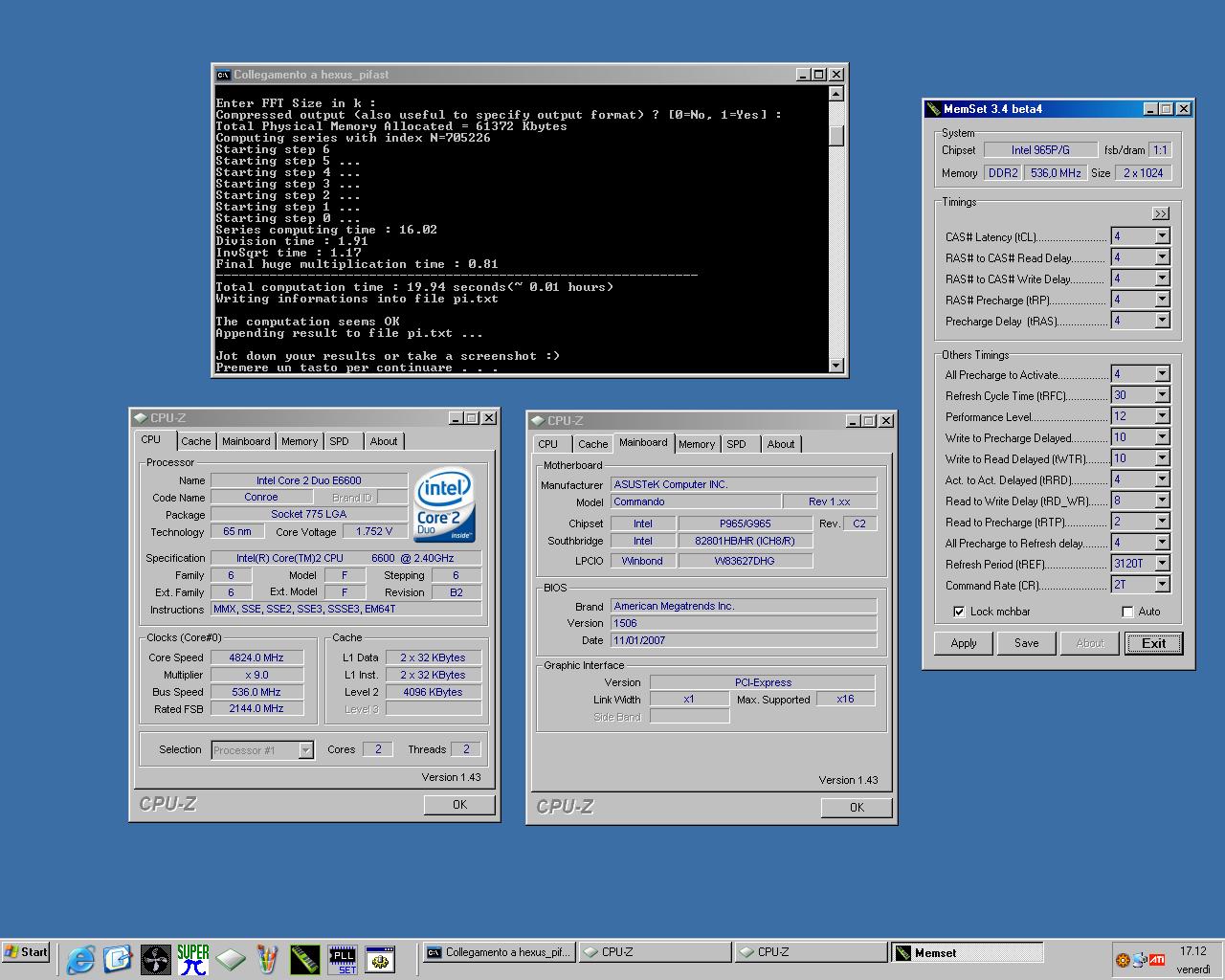Open the Processor #1 selection dropdown

tap(305, 750)
